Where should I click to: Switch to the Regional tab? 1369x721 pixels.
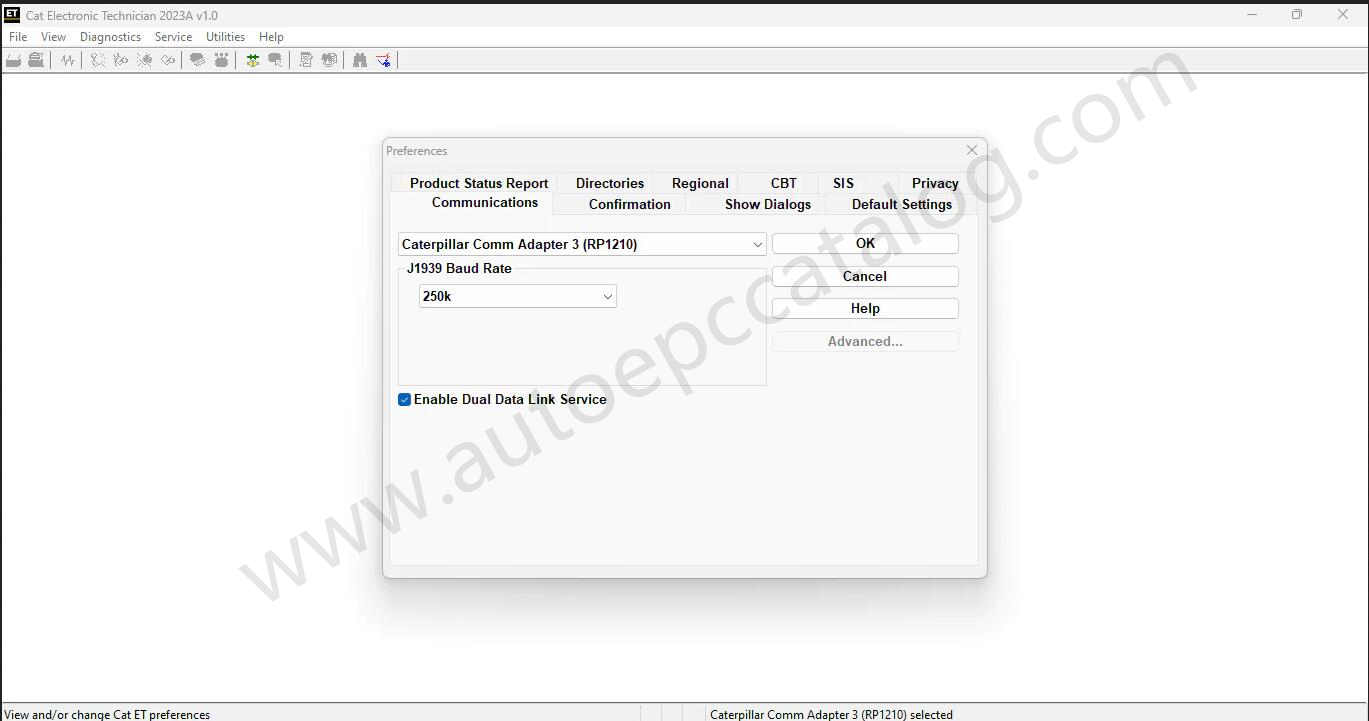click(700, 183)
